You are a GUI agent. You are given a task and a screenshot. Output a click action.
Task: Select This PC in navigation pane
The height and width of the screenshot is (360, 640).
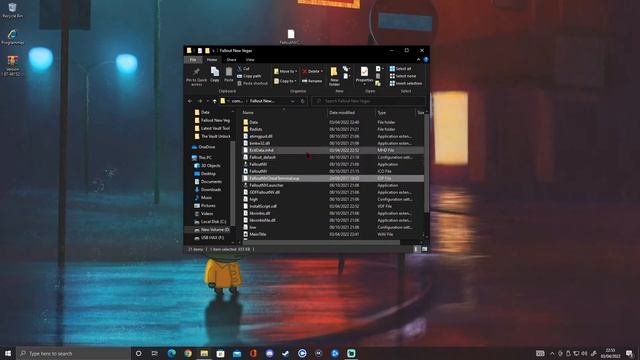202,158
